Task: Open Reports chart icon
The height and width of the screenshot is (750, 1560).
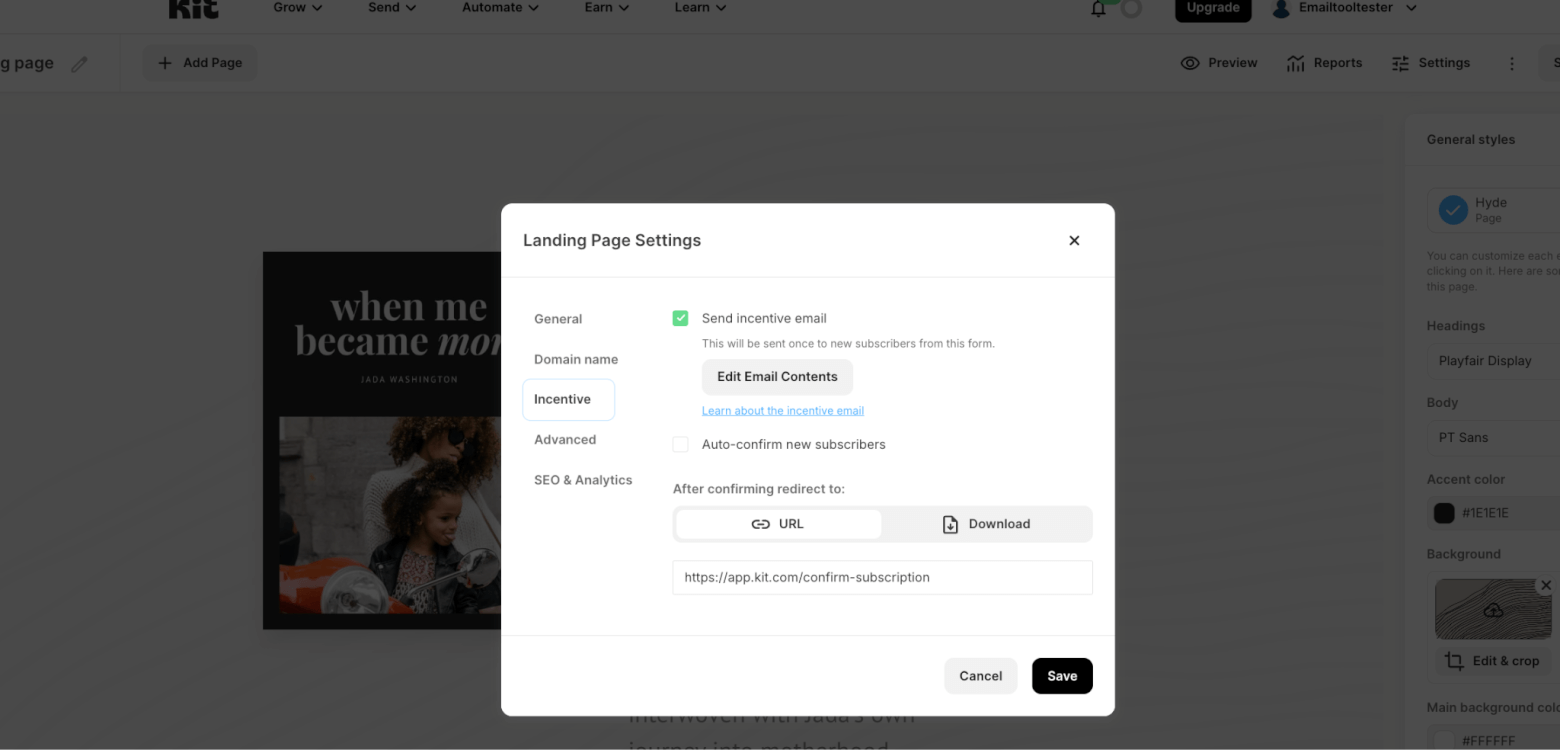Action: (x=1295, y=63)
